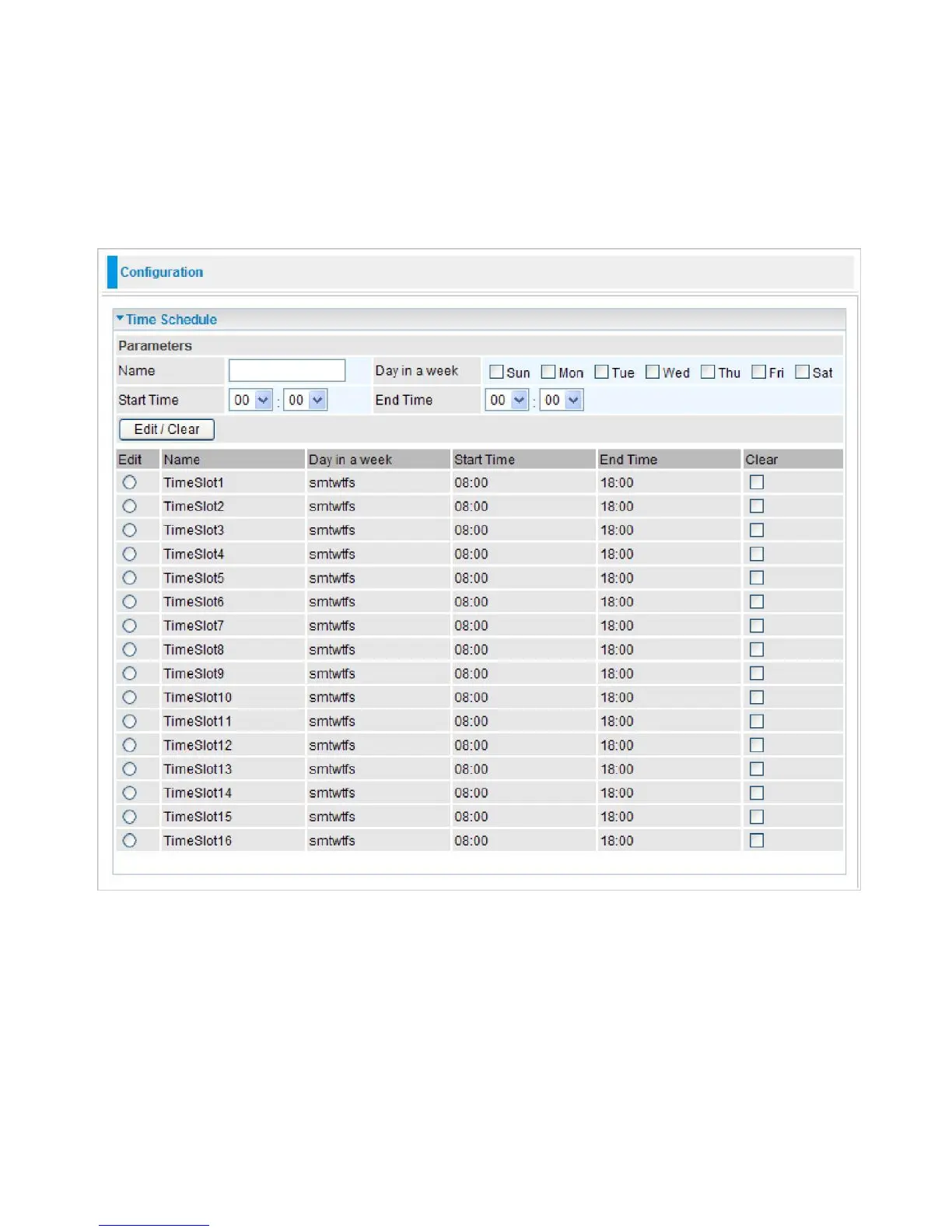Select the edit radio for TimeSlot10
The width and height of the screenshot is (952, 1232).
(x=130, y=698)
